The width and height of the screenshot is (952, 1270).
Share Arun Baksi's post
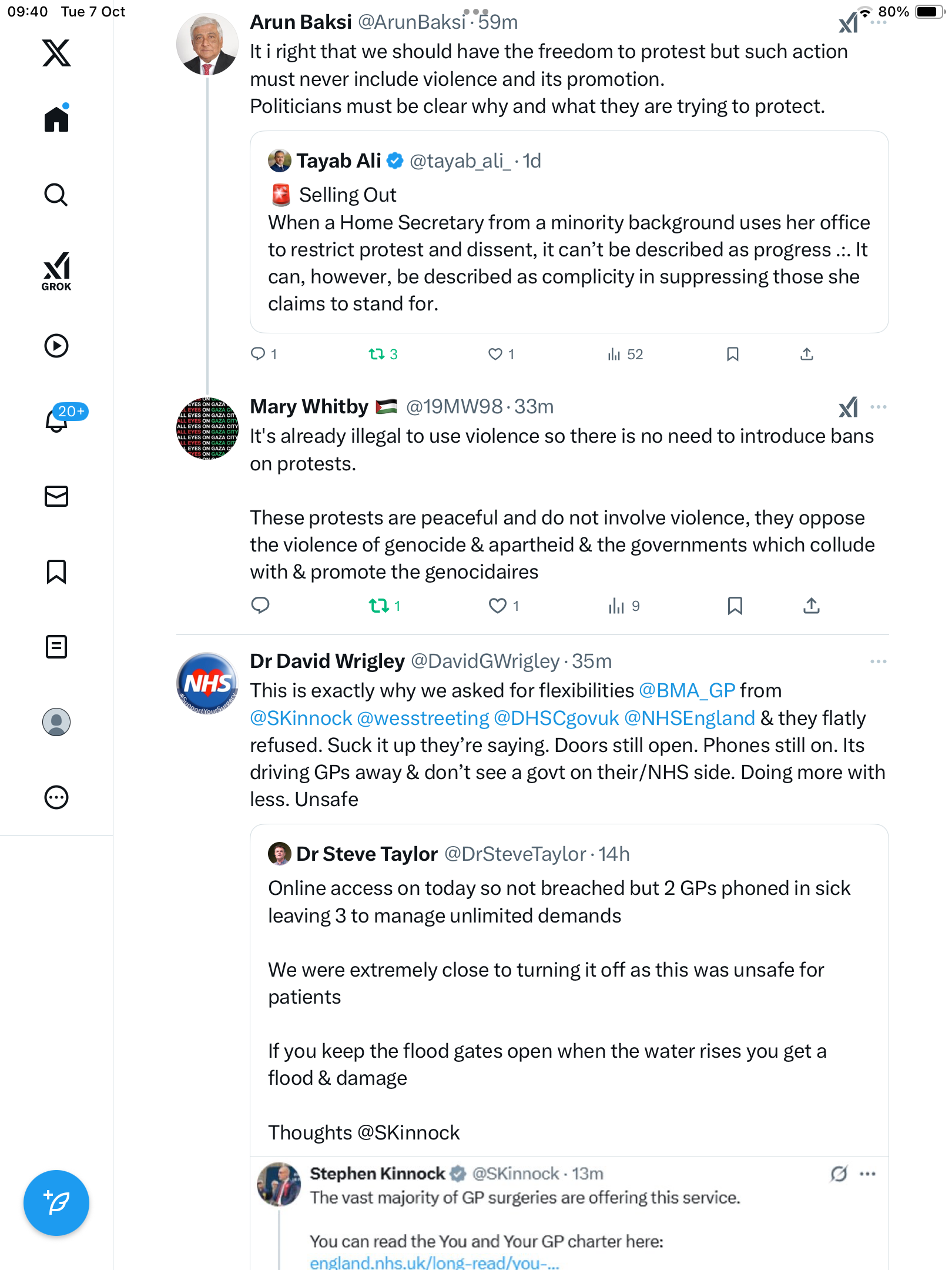pyautogui.click(x=807, y=354)
